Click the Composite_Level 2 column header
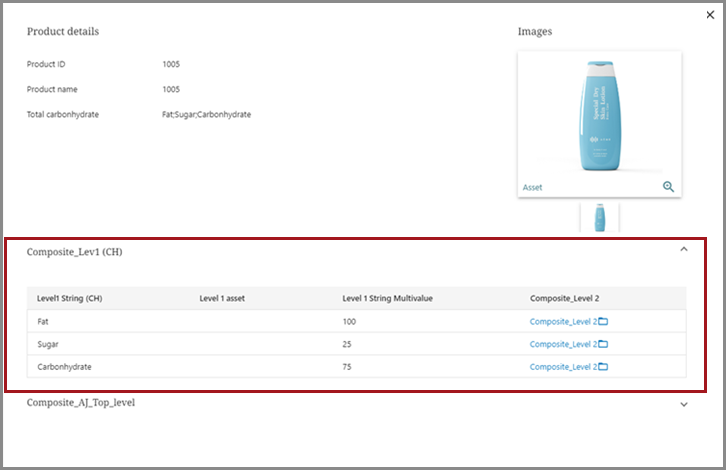Image resolution: width=726 pixels, height=470 pixels. point(565,298)
